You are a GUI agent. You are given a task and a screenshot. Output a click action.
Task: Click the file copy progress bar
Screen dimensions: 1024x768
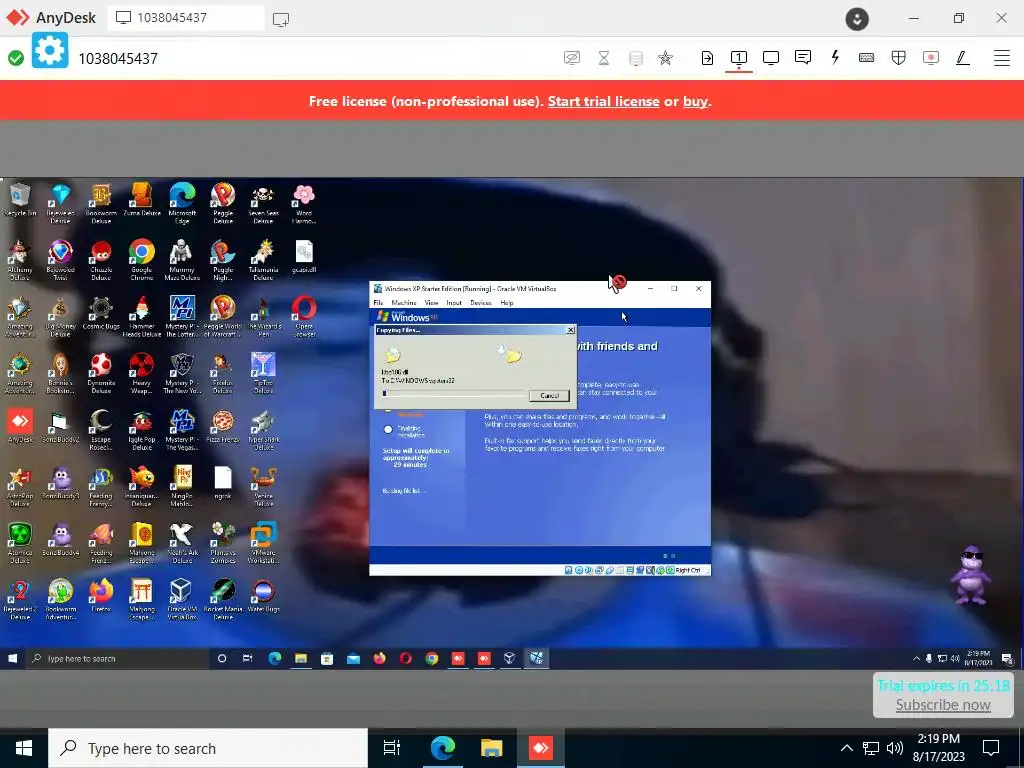click(x=453, y=393)
